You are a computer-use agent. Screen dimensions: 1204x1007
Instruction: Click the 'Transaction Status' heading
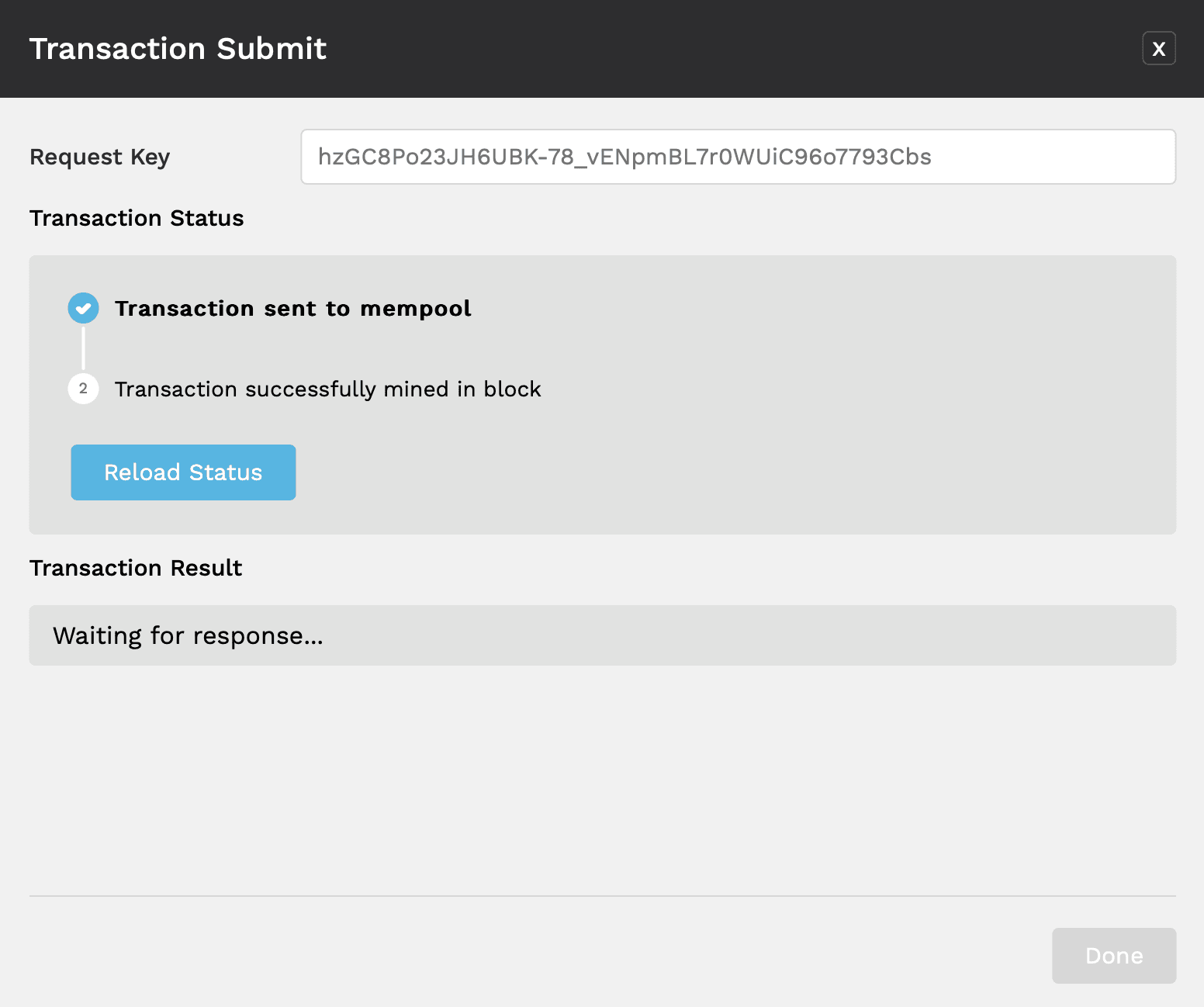tap(137, 218)
